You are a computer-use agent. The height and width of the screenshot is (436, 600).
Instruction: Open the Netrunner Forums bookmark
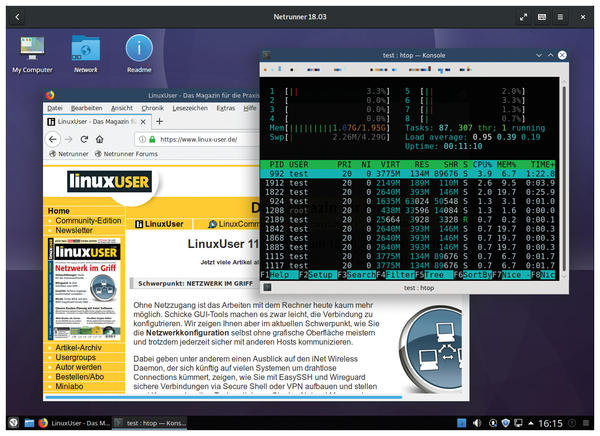[126, 154]
